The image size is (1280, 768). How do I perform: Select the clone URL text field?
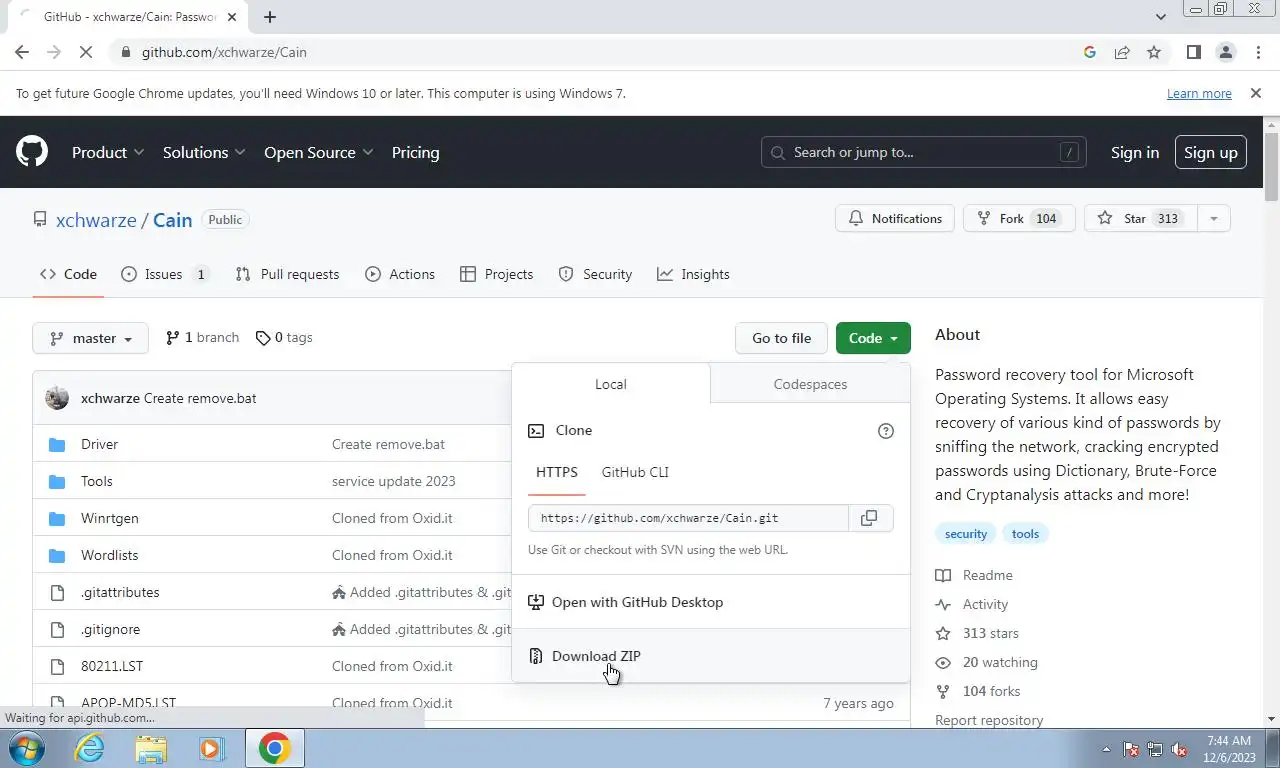[x=689, y=518]
